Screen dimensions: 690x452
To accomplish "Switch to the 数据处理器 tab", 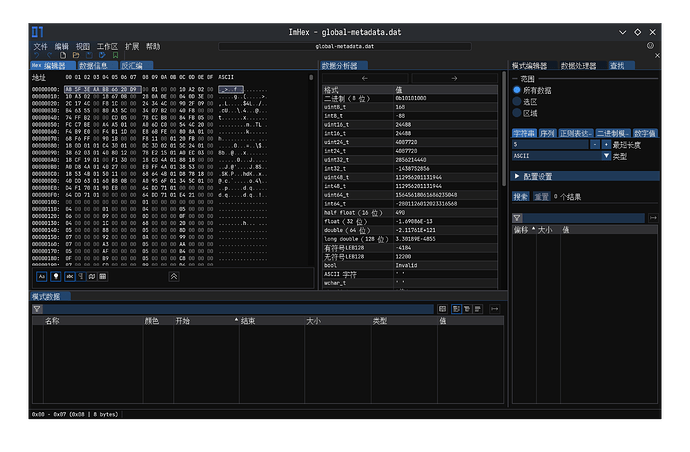I will coord(582,66).
